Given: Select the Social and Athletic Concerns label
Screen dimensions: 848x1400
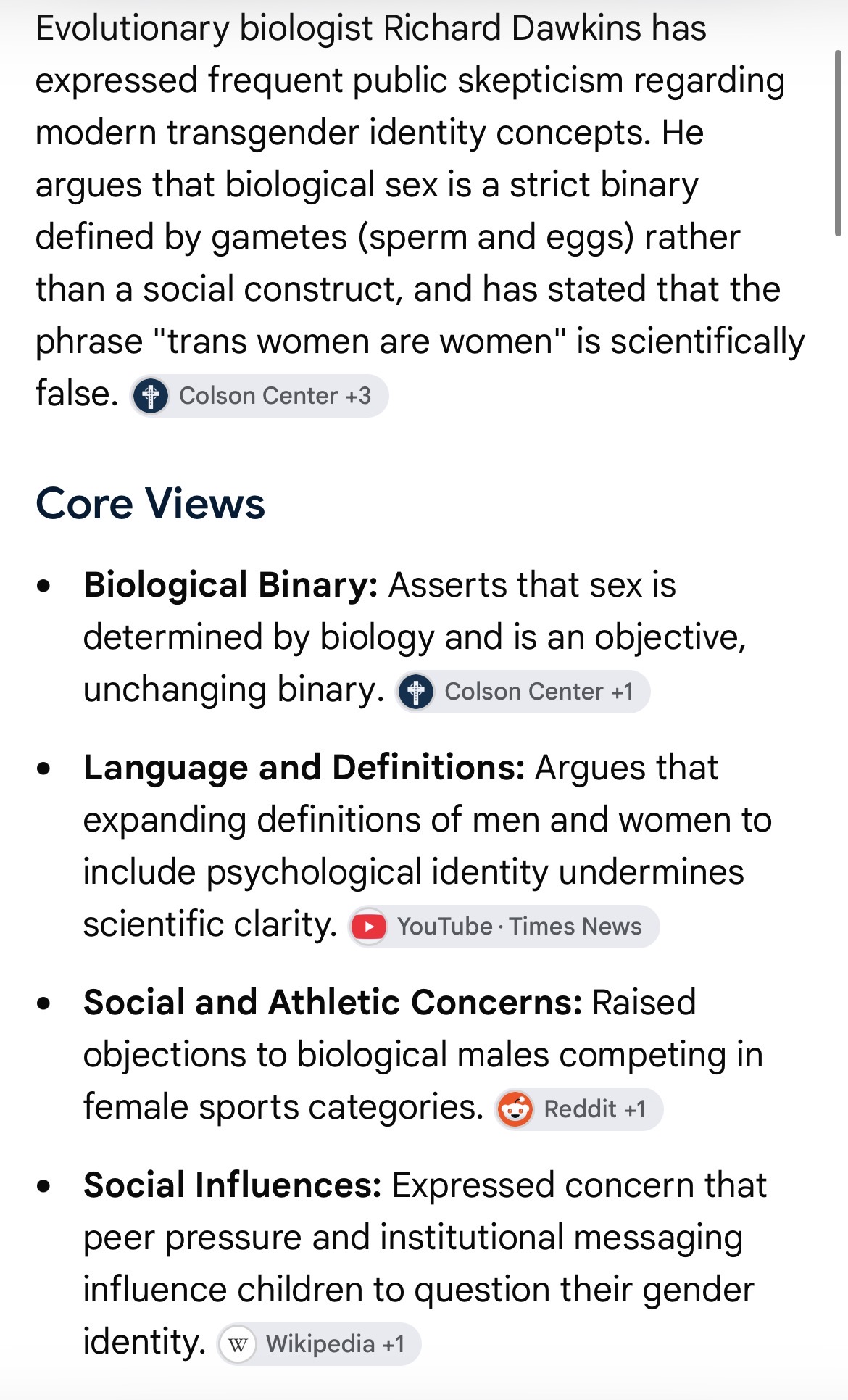Looking at the screenshot, I should coord(333,1002).
